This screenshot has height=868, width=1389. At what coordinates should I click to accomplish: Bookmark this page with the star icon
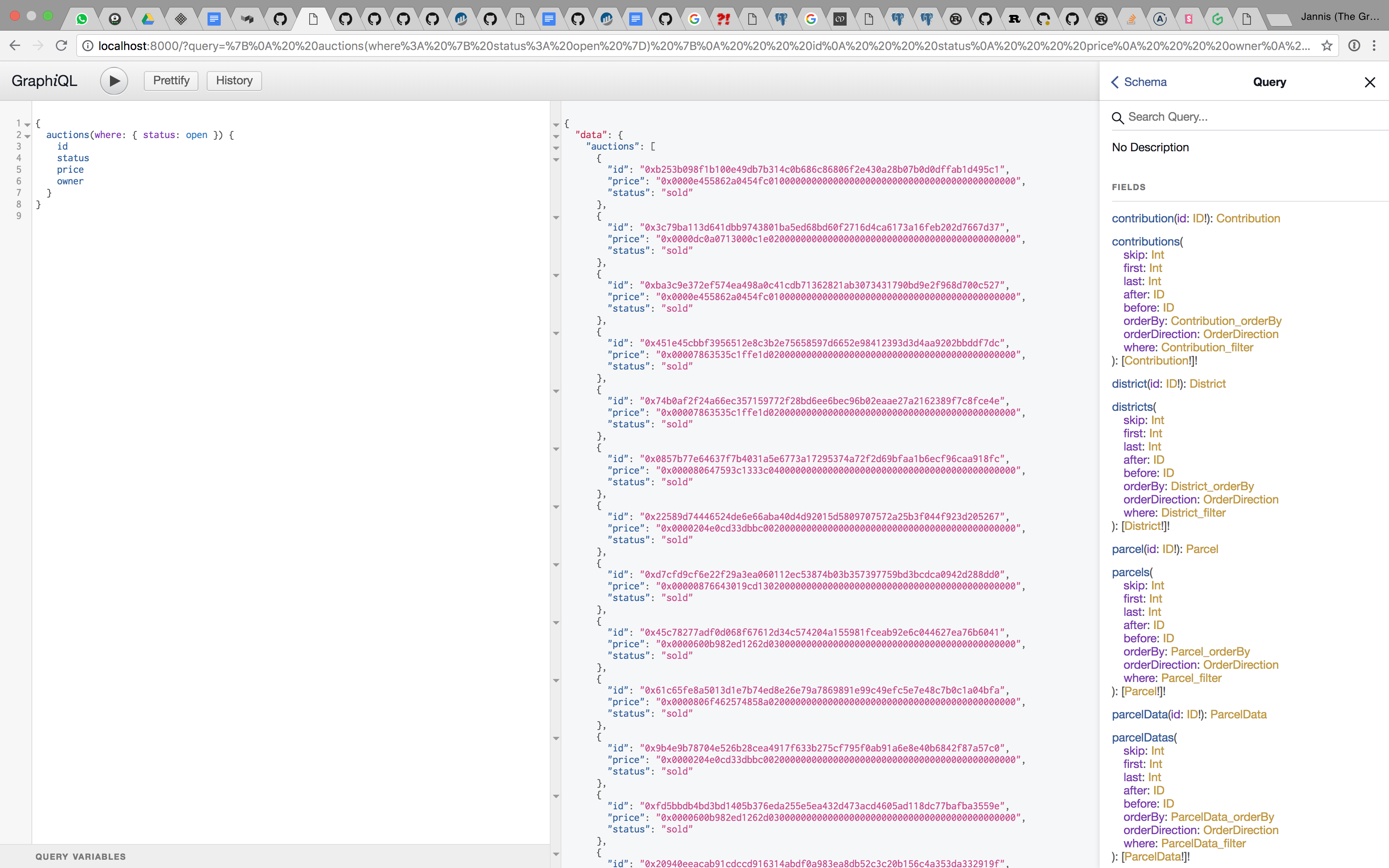1327,45
